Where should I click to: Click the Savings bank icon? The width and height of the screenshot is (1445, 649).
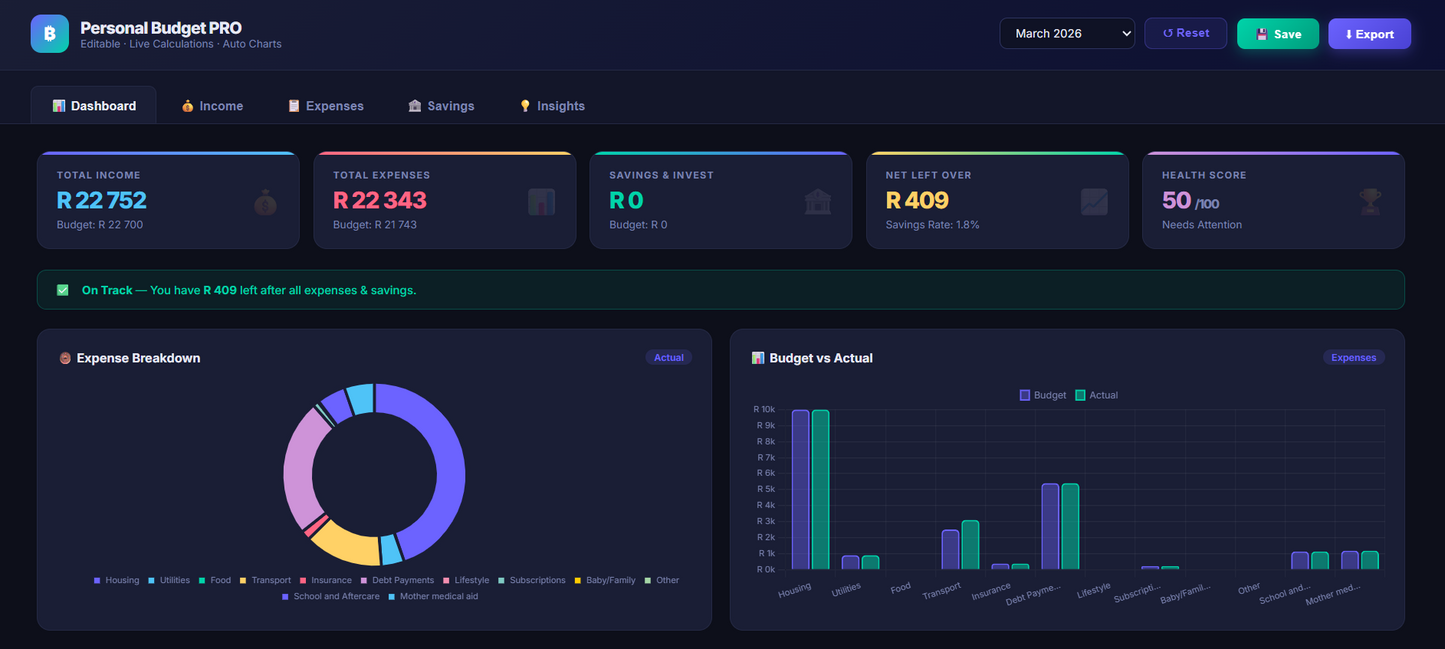415,105
